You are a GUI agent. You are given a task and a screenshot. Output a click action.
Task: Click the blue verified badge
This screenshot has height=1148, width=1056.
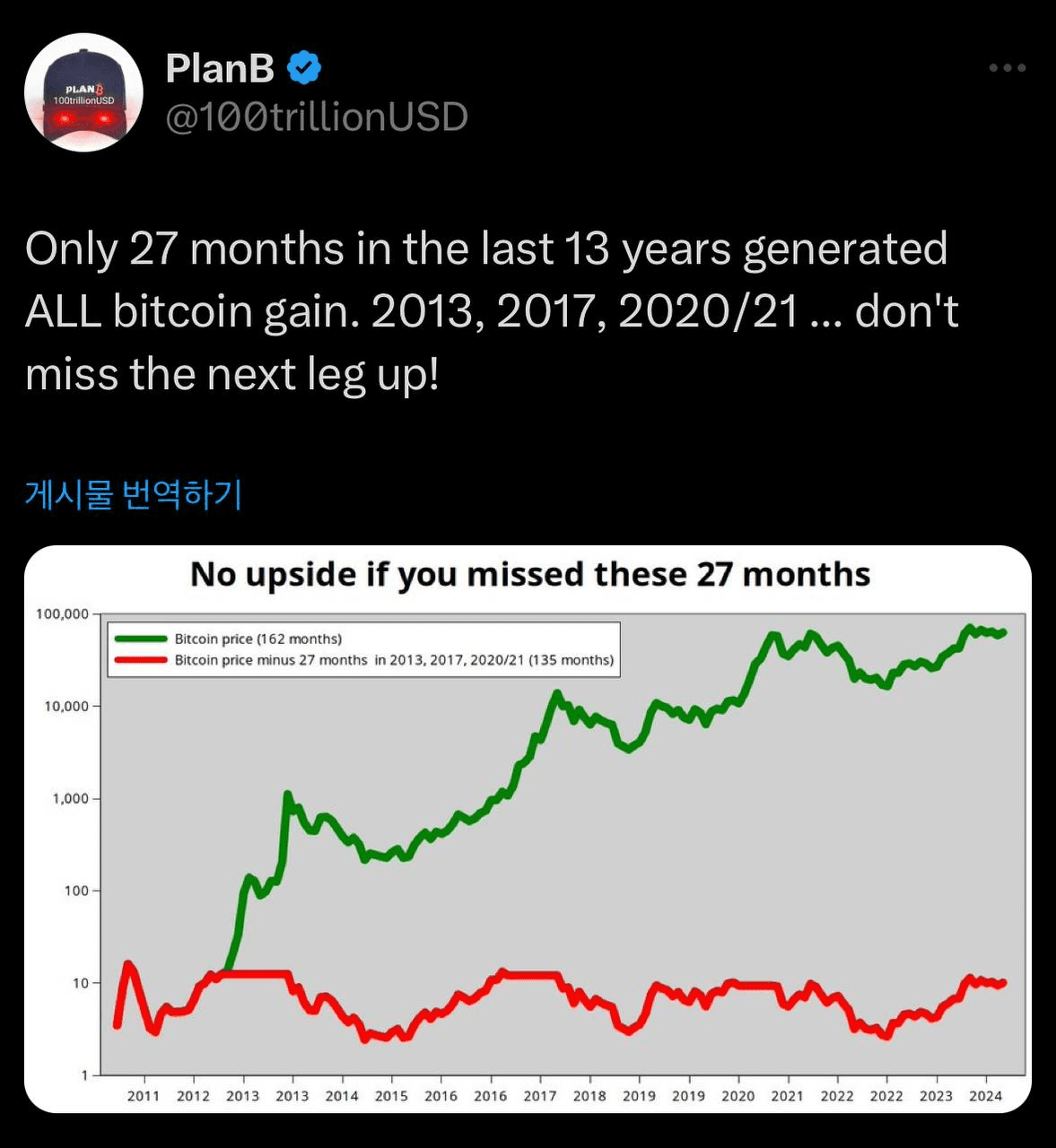304,68
